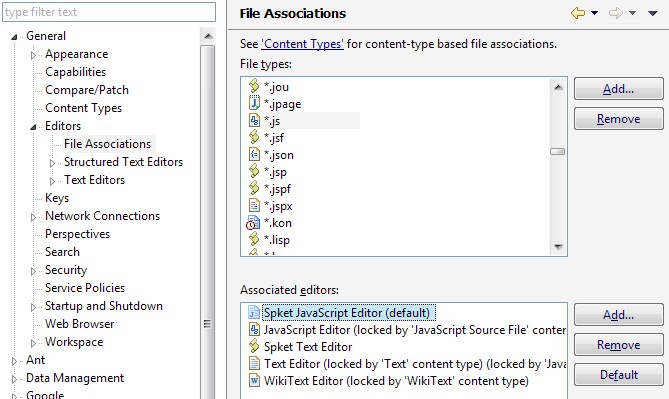This screenshot has width=669, height=399.
Task: Click the file types scrollbar thumb
Action: coord(557,151)
